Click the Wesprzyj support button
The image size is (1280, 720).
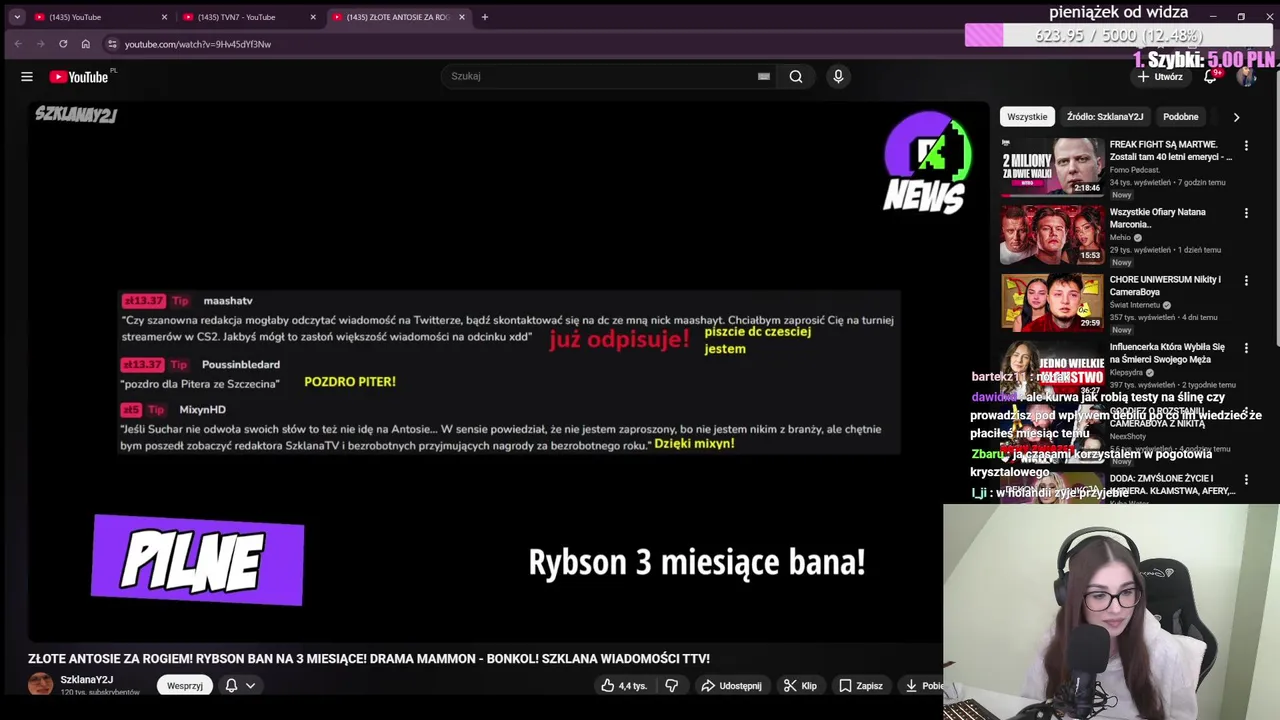click(x=185, y=686)
